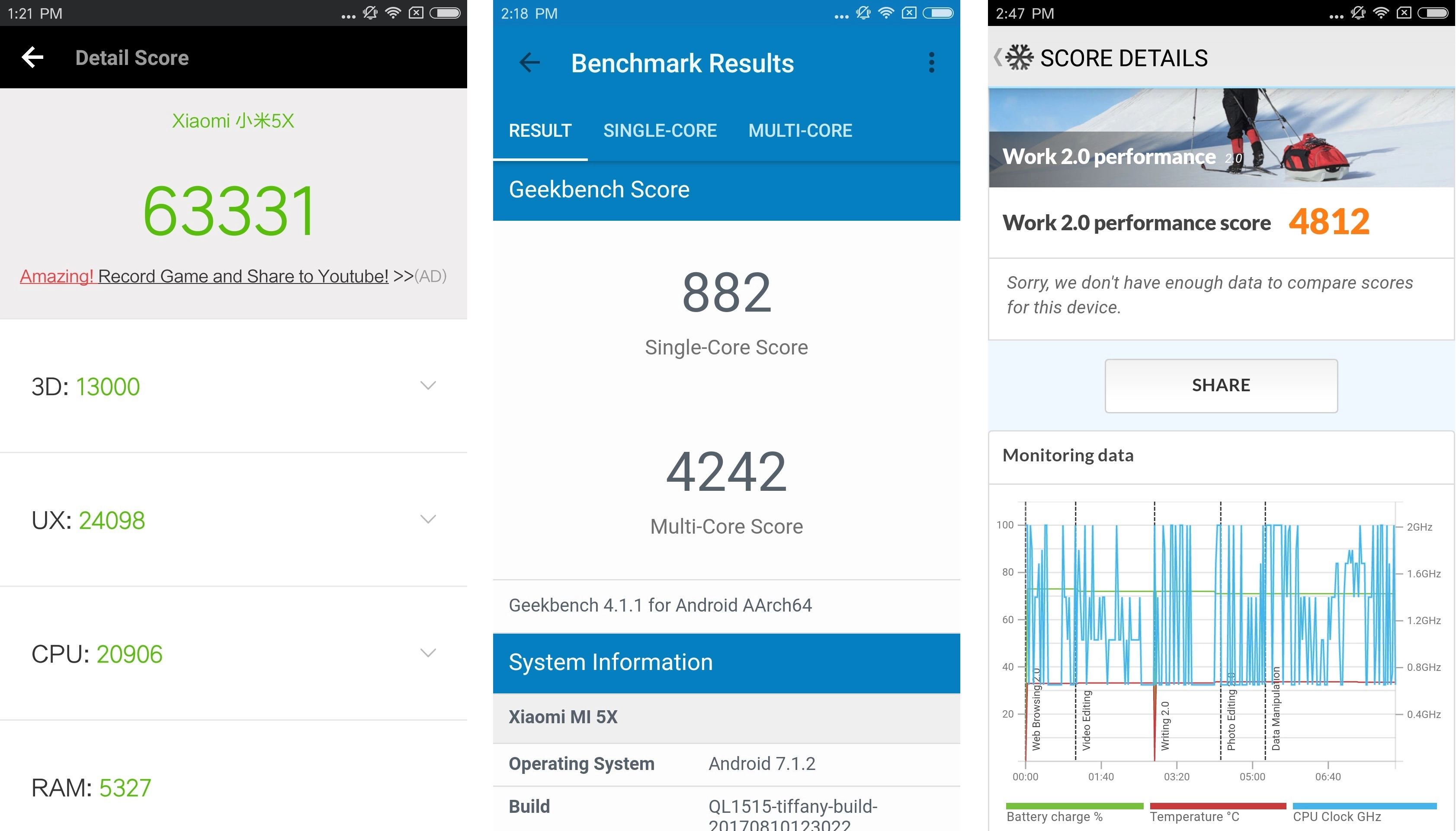1456x831 pixels.
Task: Tap the Xiaomi 小米5X device name
Action: click(x=233, y=120)
